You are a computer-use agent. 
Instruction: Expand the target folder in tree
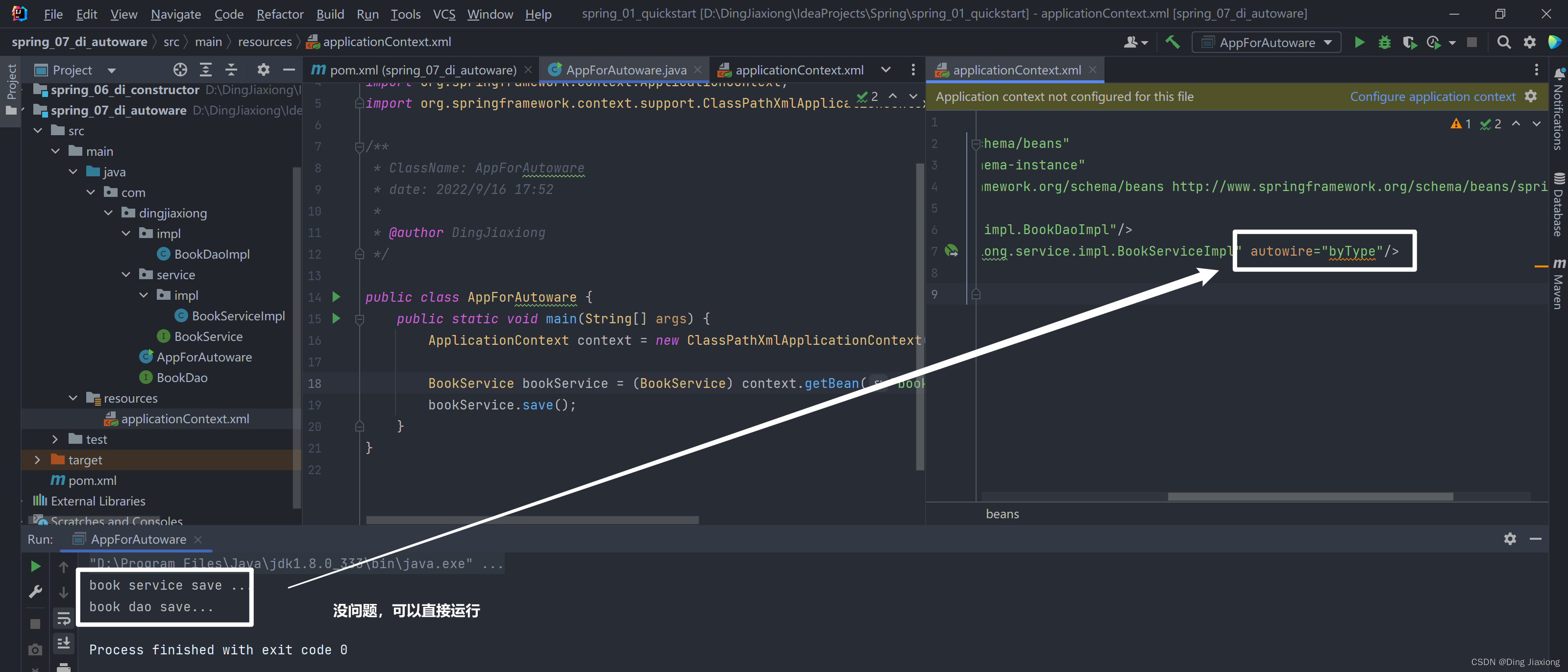(37, 459)
